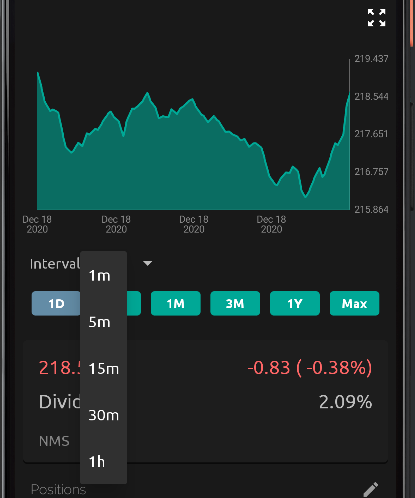Image resolution: width=415 pixels, height=498 pixels.
Task: Click the Positions section heading
Action: [58, 489]
